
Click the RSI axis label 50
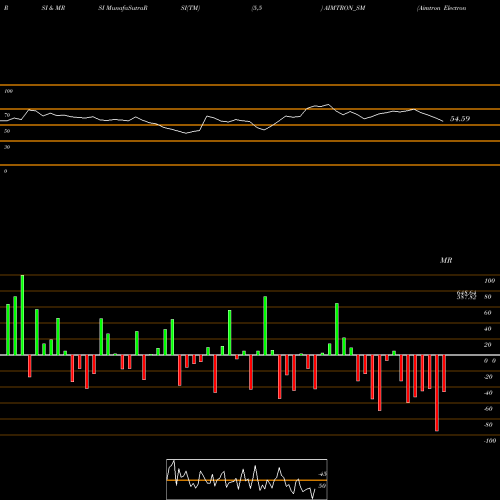(7, 131)
